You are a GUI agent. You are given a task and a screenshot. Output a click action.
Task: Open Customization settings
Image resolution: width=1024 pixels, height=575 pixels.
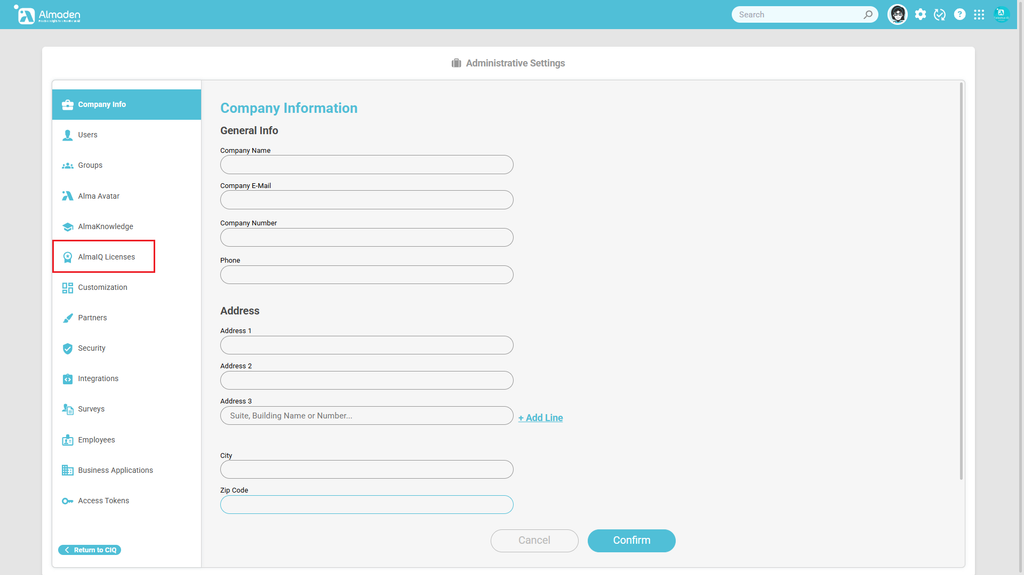click(x=127, y=288)
